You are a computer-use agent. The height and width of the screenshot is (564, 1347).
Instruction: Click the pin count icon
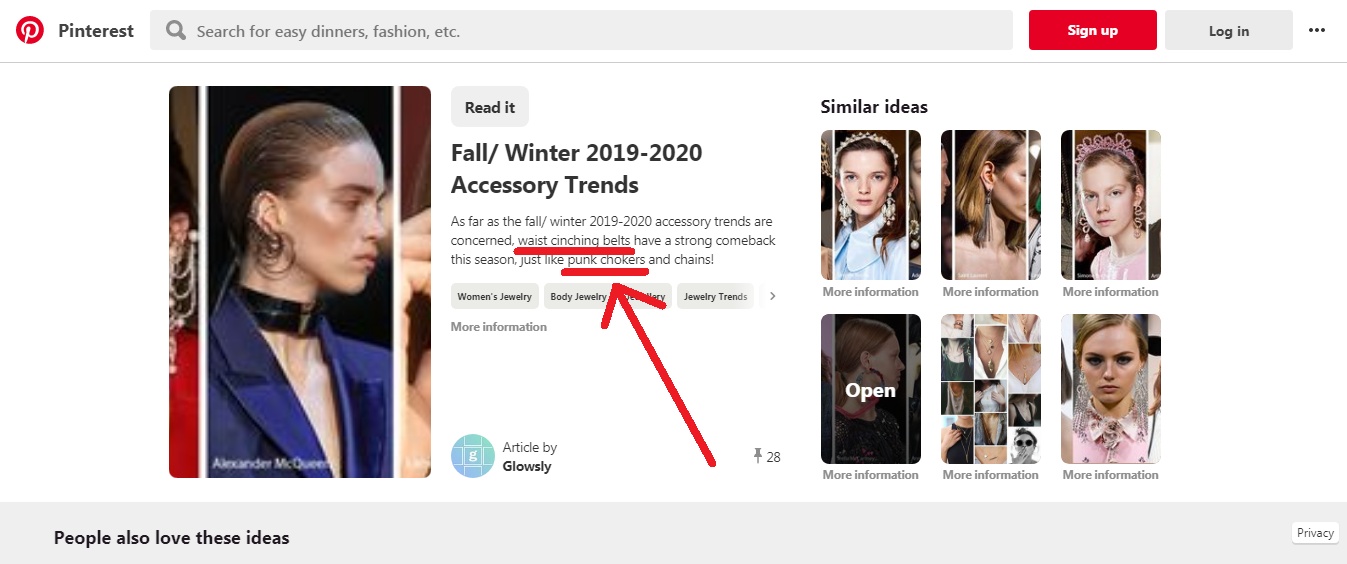(x=758, y=457)
